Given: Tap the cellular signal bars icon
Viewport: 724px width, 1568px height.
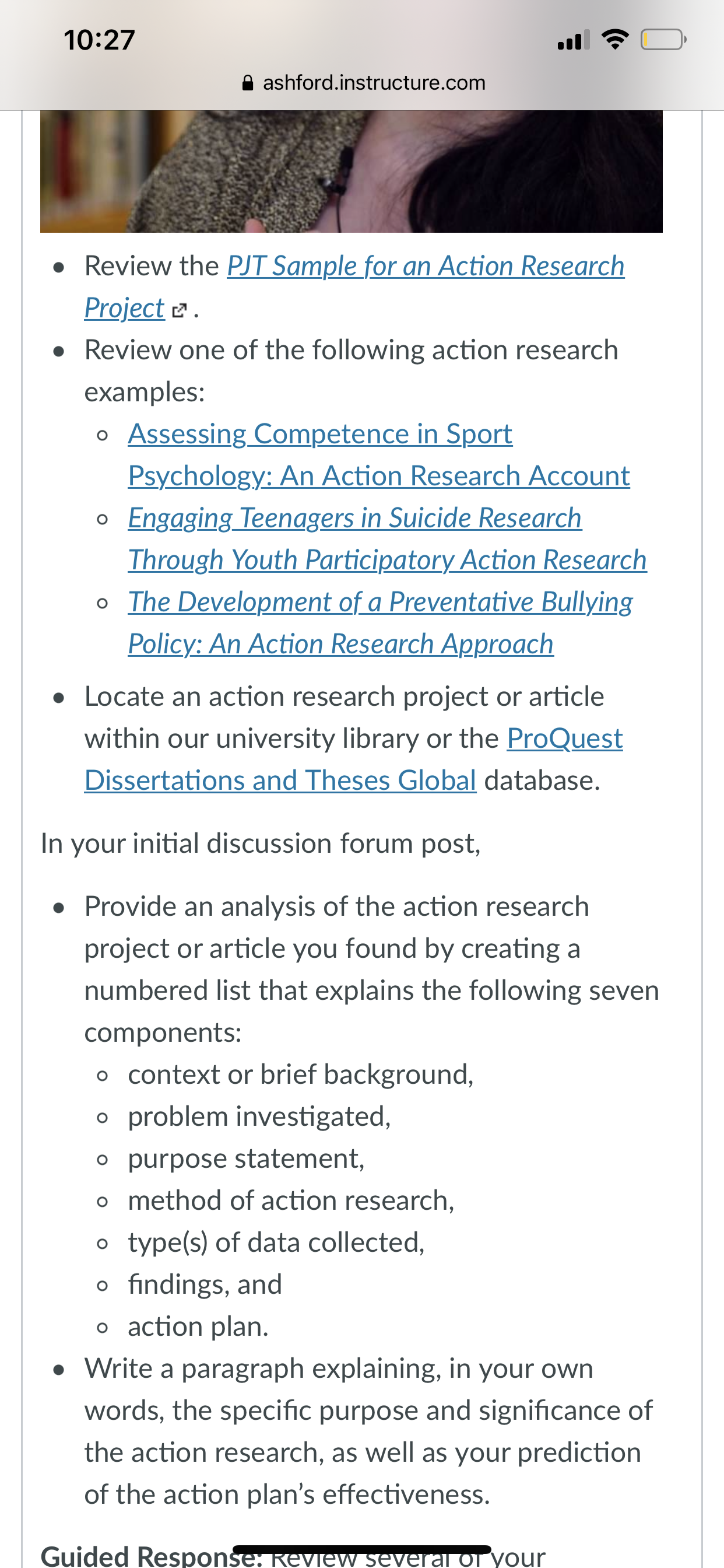Looking at the screenshot, I should [x=574, y=40].
